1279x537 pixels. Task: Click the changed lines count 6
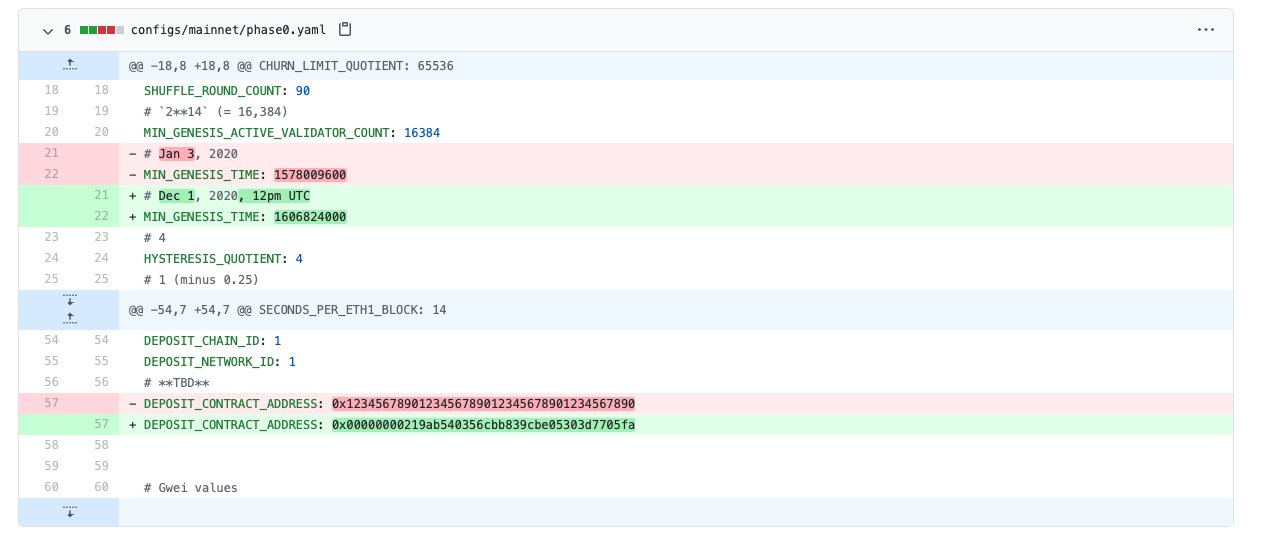[68, 30]
